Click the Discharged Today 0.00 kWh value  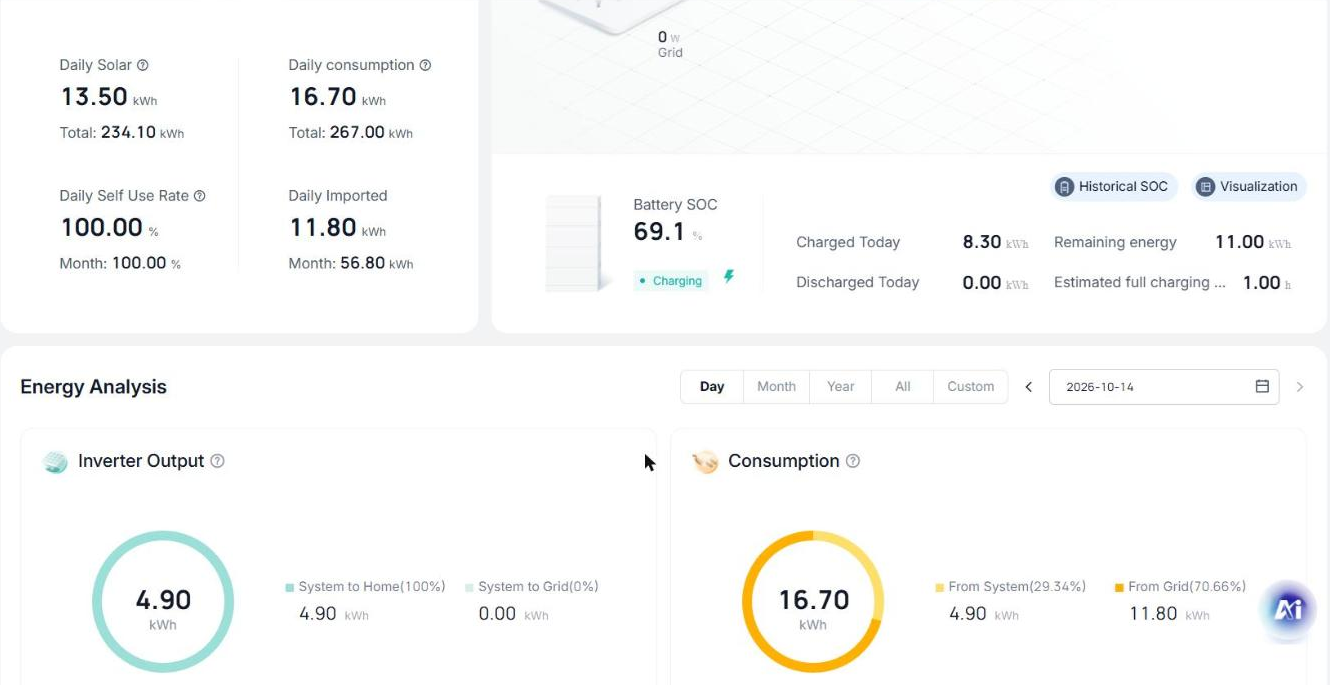click(995, 283)
